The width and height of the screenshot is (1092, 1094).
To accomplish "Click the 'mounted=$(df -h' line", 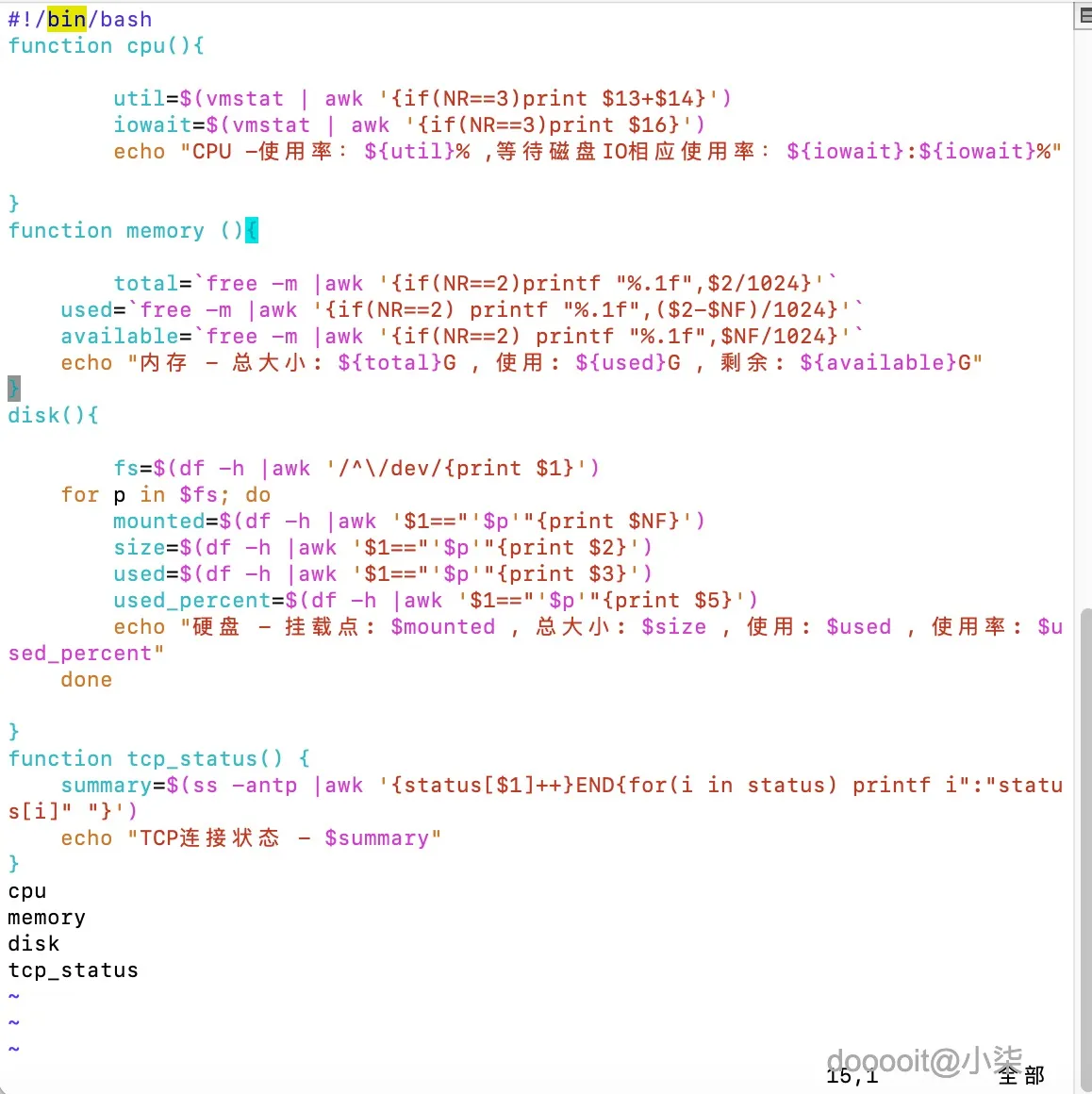I will (x=409, y=522).
